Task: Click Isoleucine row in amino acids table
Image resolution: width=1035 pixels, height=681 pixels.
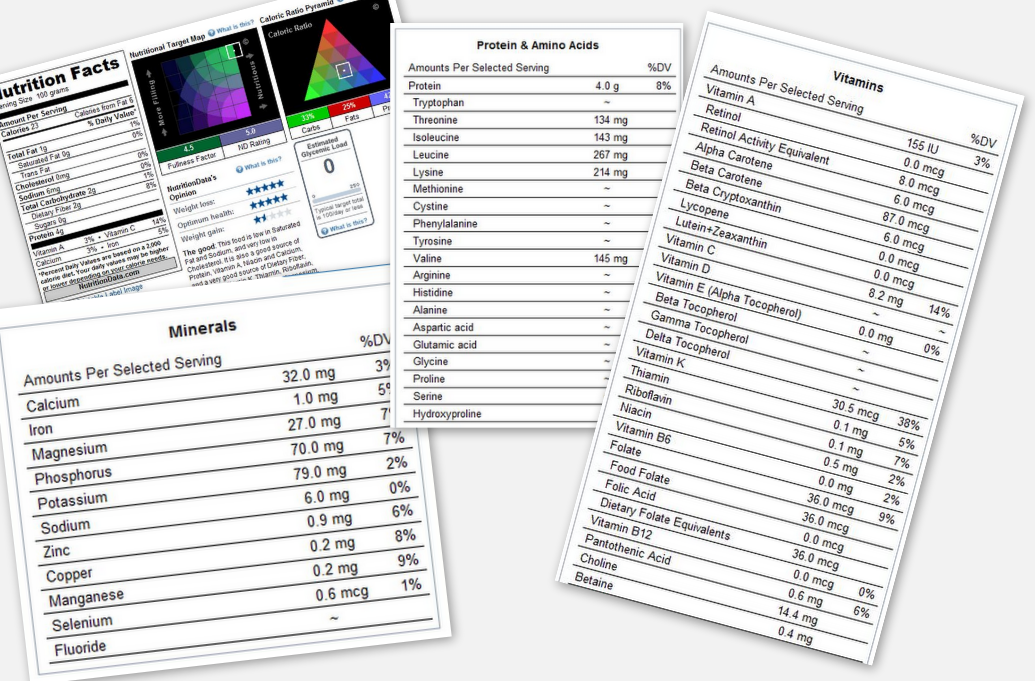Action: pos(540,137)
